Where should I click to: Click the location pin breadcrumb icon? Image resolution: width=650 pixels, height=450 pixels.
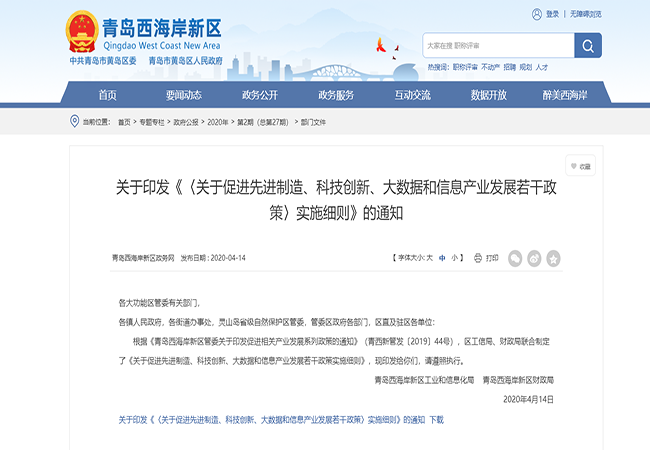click(74, 121)
